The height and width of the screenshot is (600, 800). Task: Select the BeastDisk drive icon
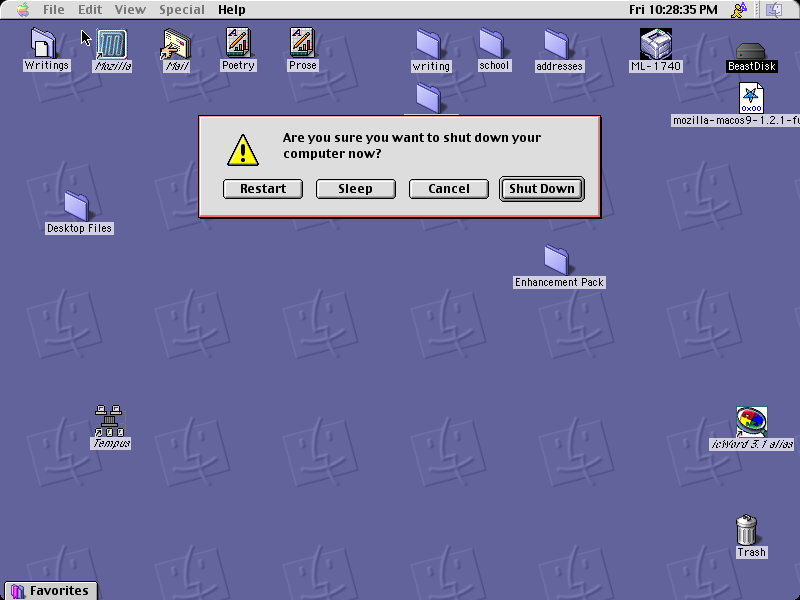point(751,51)
